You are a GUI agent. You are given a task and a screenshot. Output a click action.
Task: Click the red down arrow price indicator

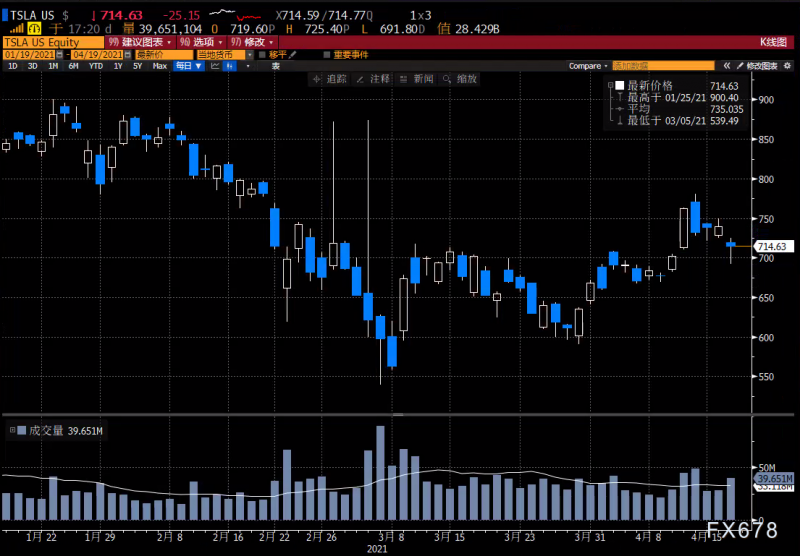point(93,15)
